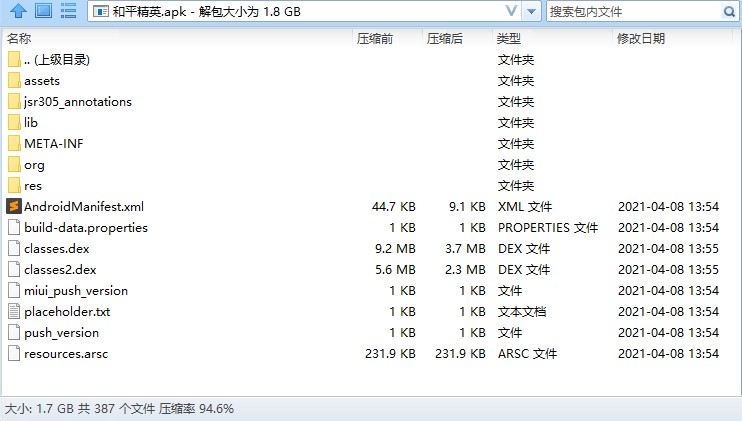Viewport: 742px width, 421px height.
Task: Focus the search-in-archive input field
Action: click(x=634, y=11)
